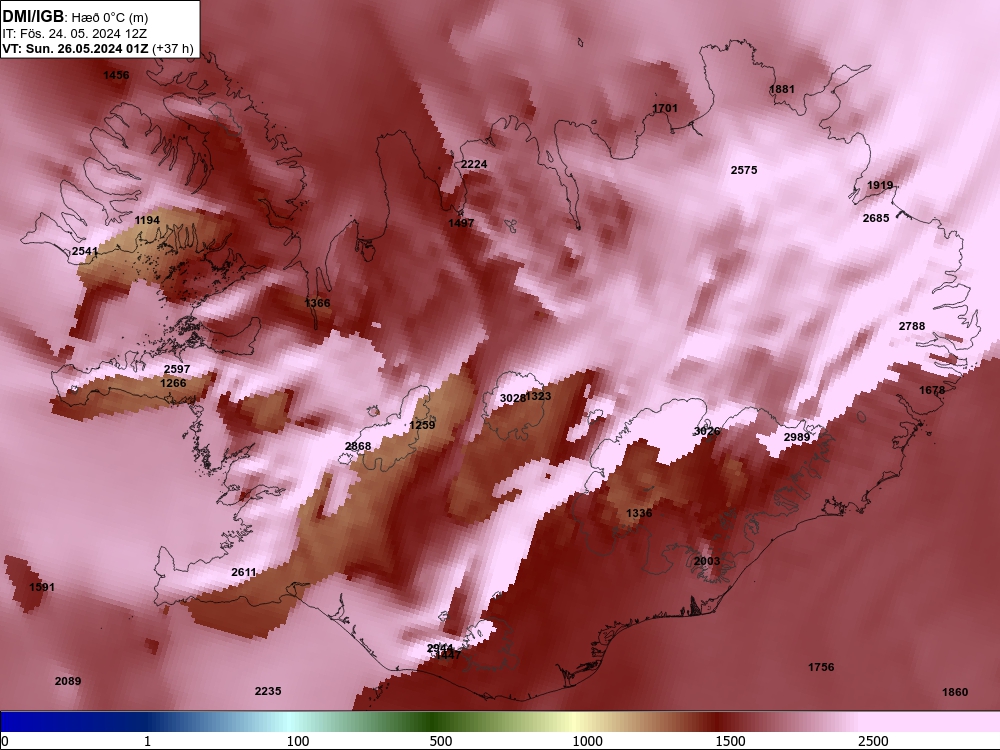
Task: Click the 'VT: Sun. 26.05.2024 01Z' line
Action: pyautogui.click(x=75, y=48)
